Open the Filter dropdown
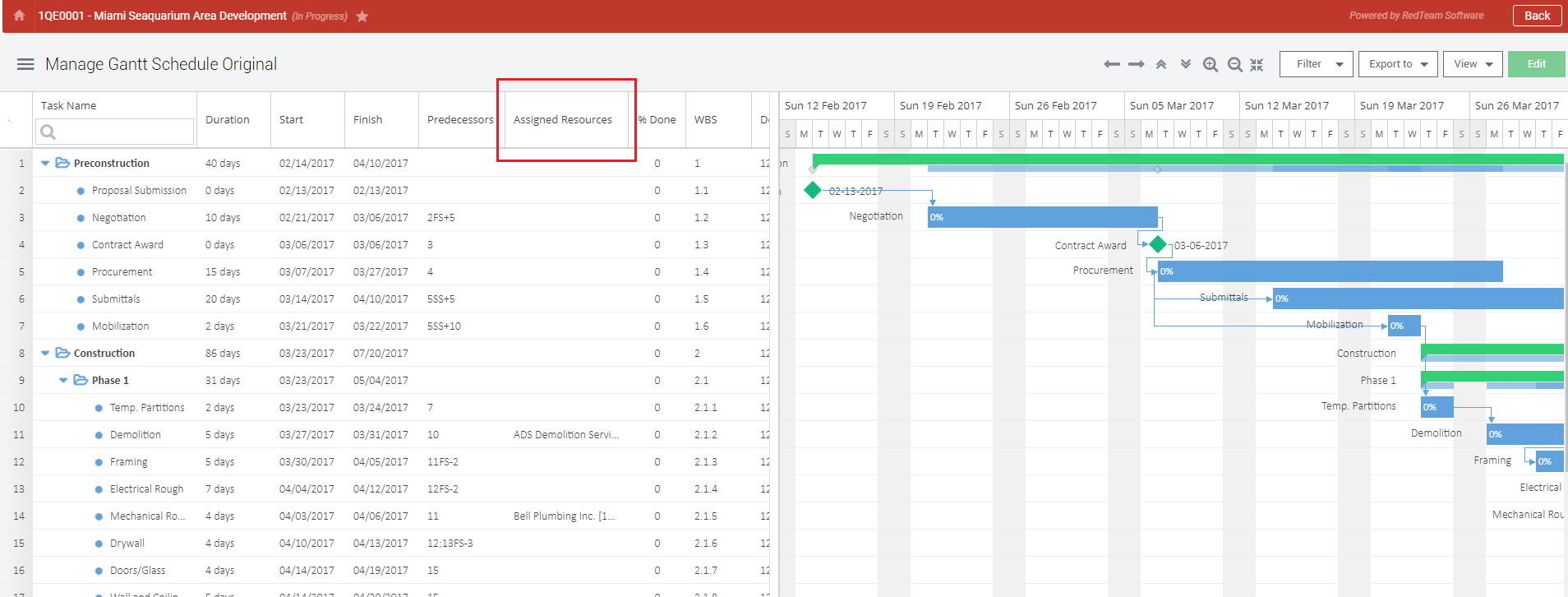The height and width of the screenshot is (597, 1568). pos(1316,64)
